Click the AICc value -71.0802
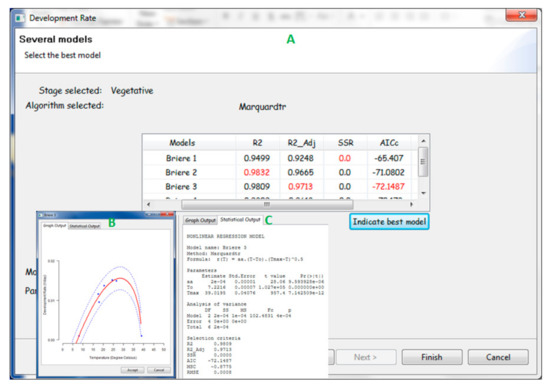 (388, 172)
